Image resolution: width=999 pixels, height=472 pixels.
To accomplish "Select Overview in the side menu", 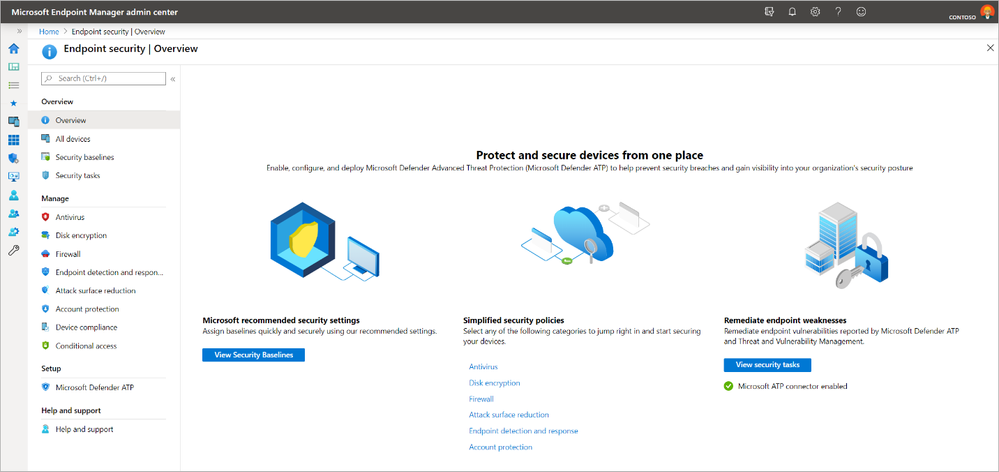I will tap(104, 120).
